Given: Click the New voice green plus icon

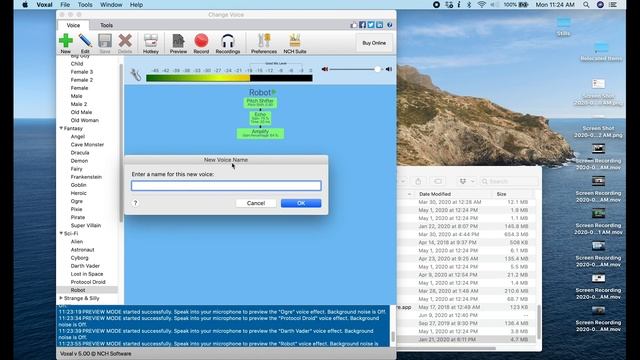Looking at the screenshot, I should point(66,41).
